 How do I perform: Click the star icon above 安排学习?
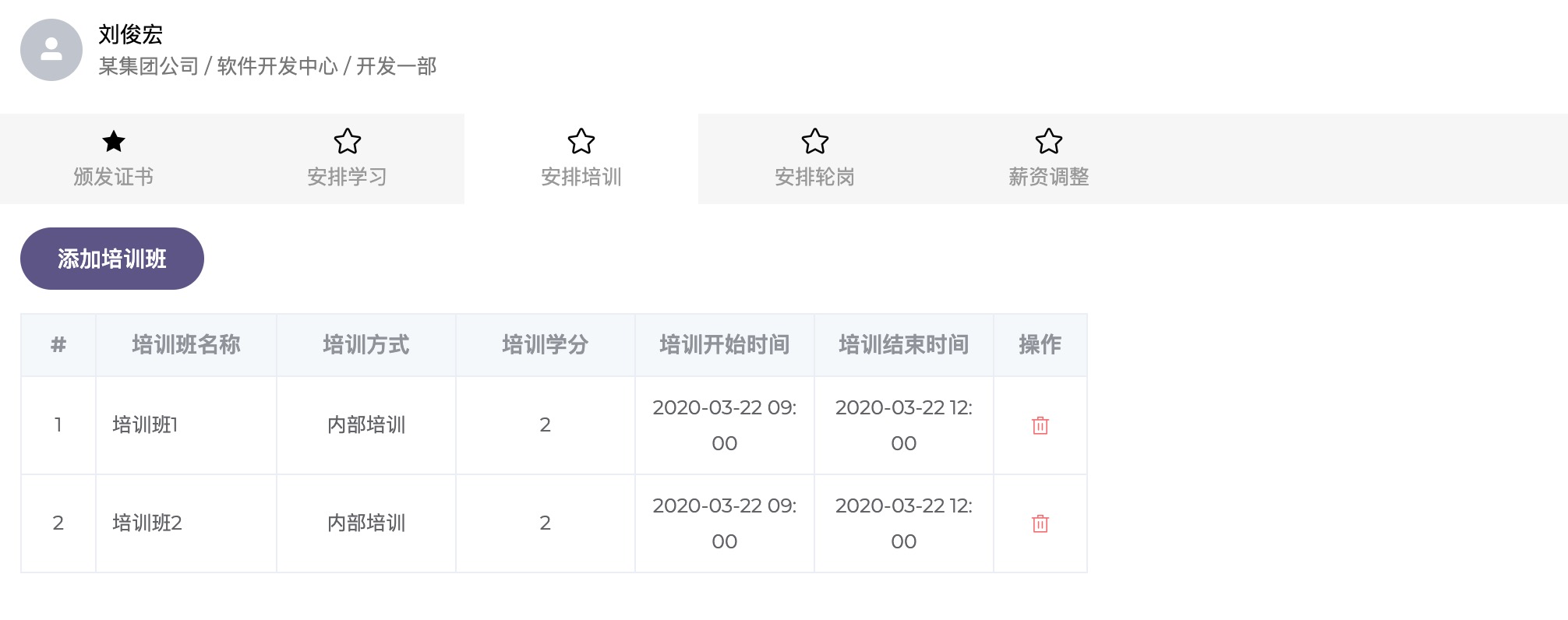(348, 141)
